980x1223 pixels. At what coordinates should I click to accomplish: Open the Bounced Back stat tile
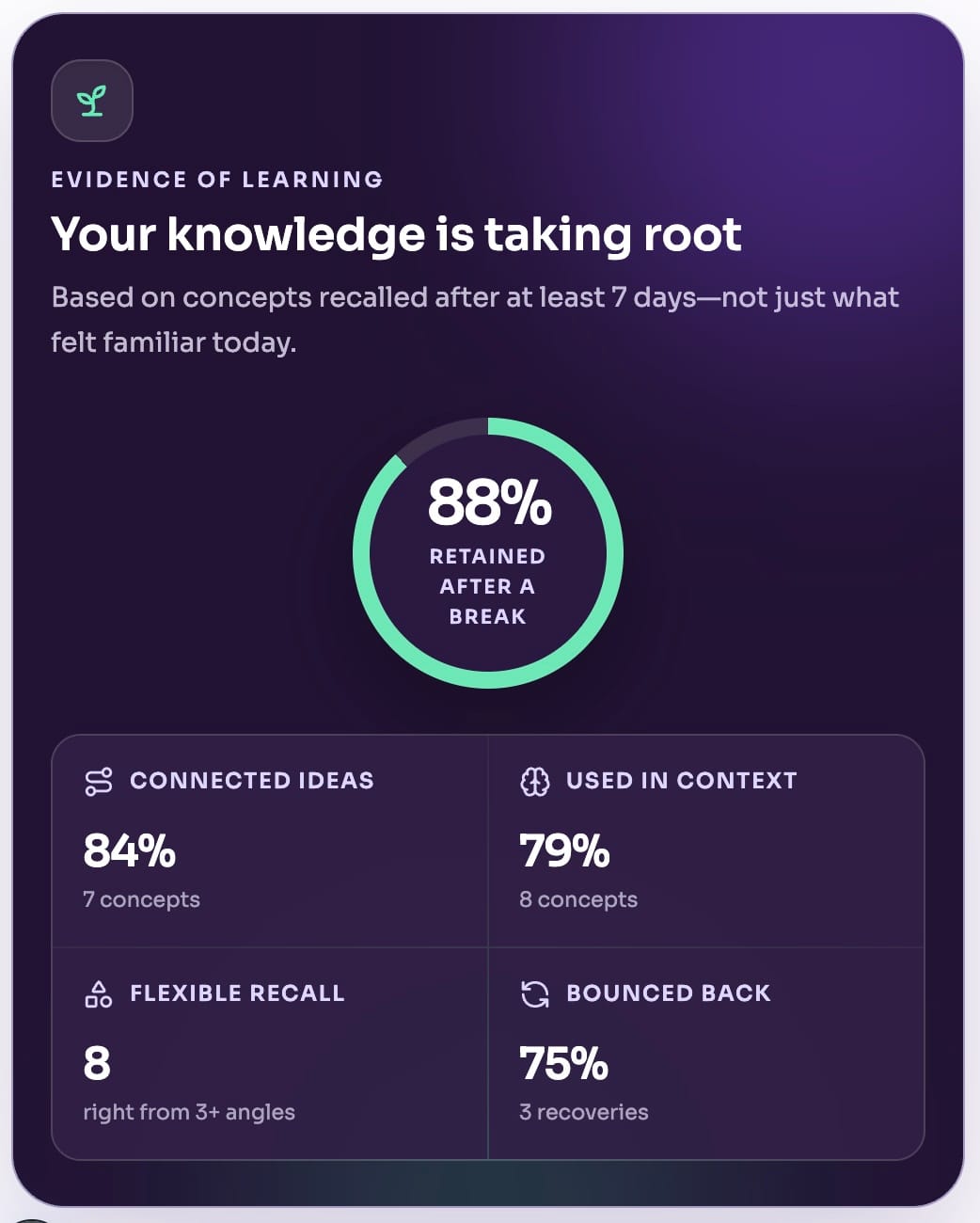click(x=706, y=1054)
